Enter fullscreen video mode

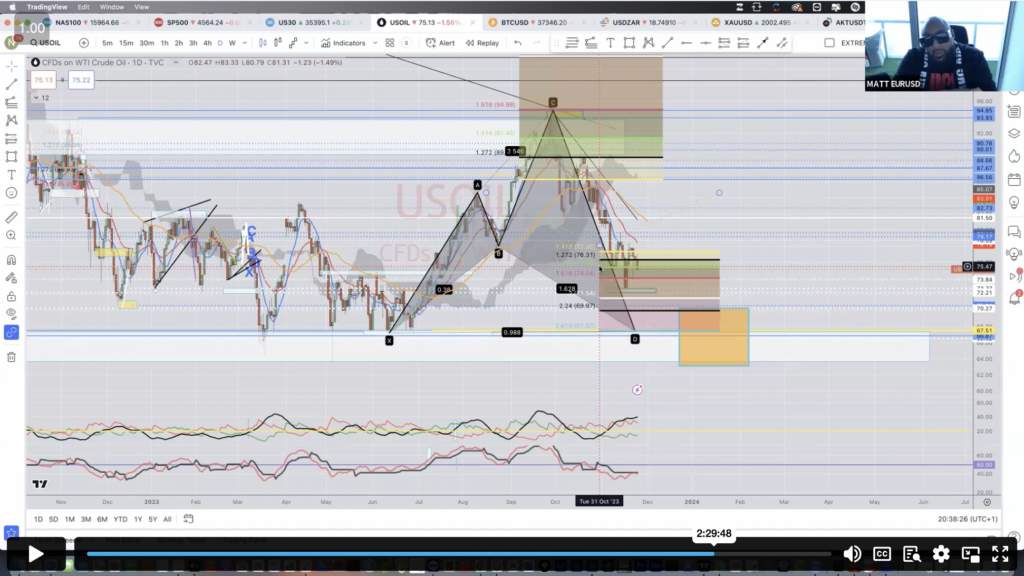click(x=998, y=554)
